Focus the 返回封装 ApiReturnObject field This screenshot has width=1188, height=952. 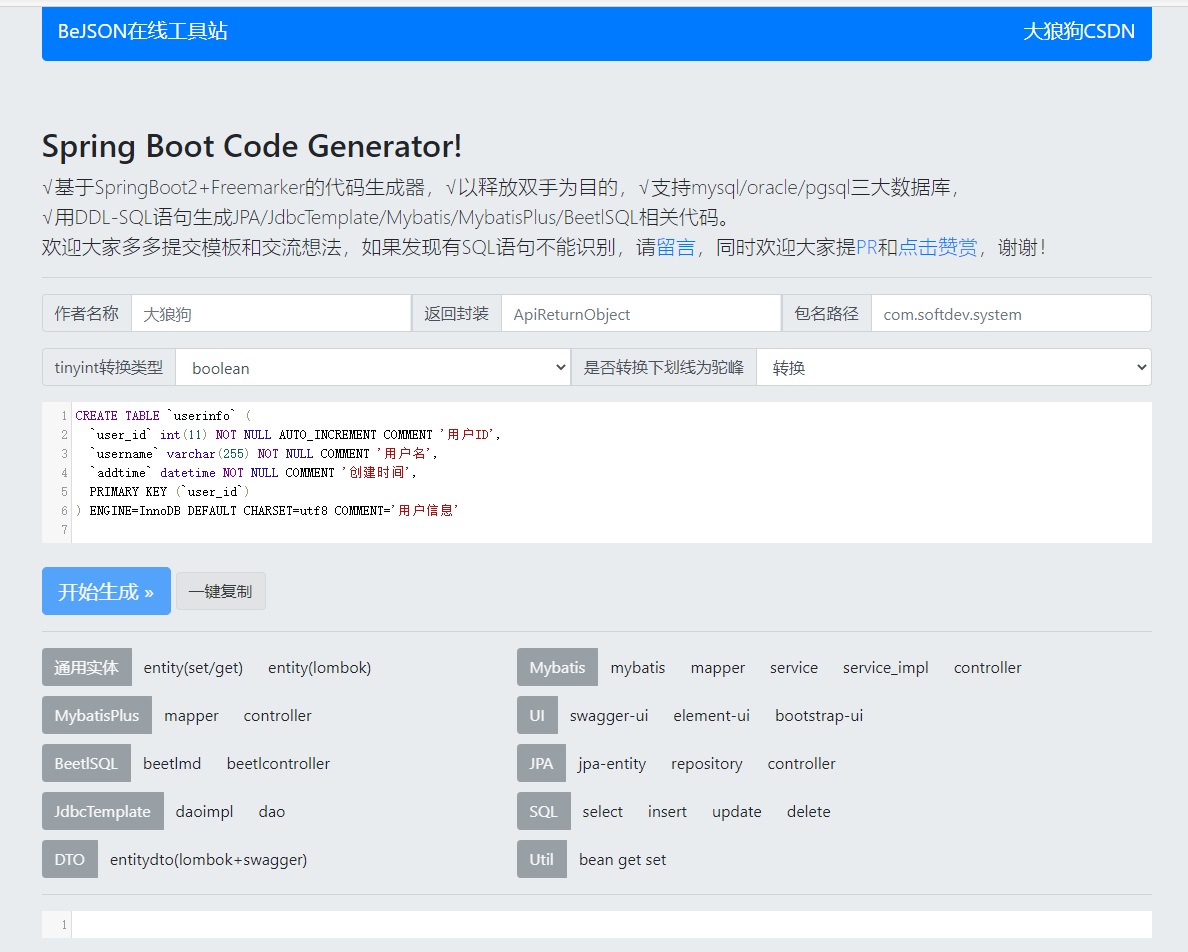640,314
